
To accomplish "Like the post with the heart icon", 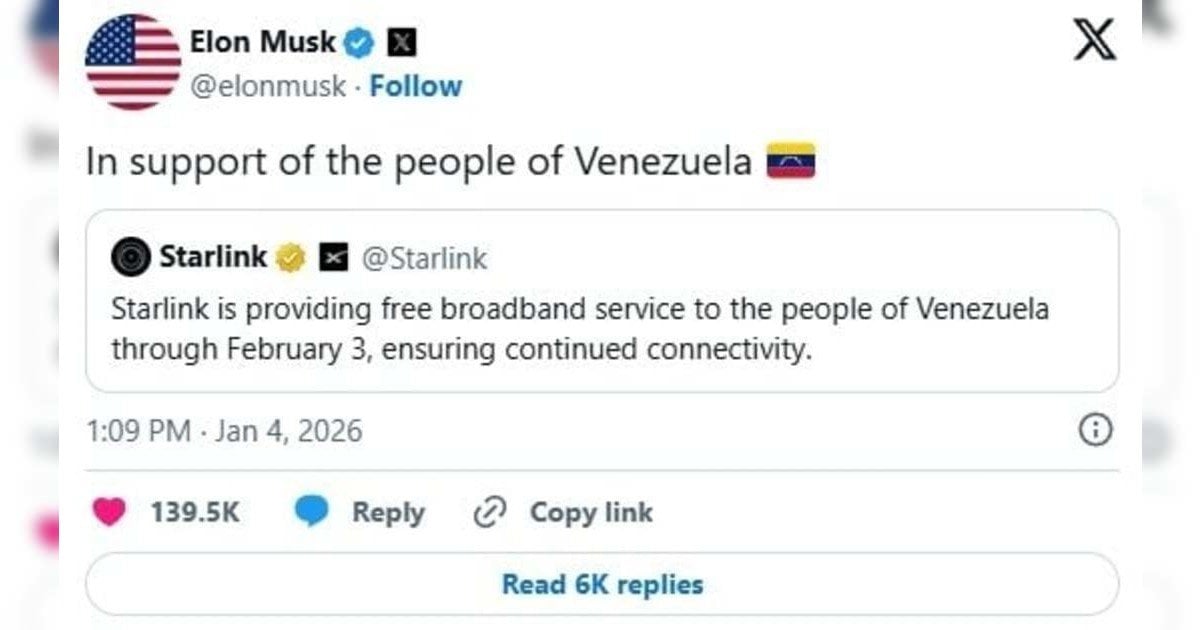I will point(108,512).
